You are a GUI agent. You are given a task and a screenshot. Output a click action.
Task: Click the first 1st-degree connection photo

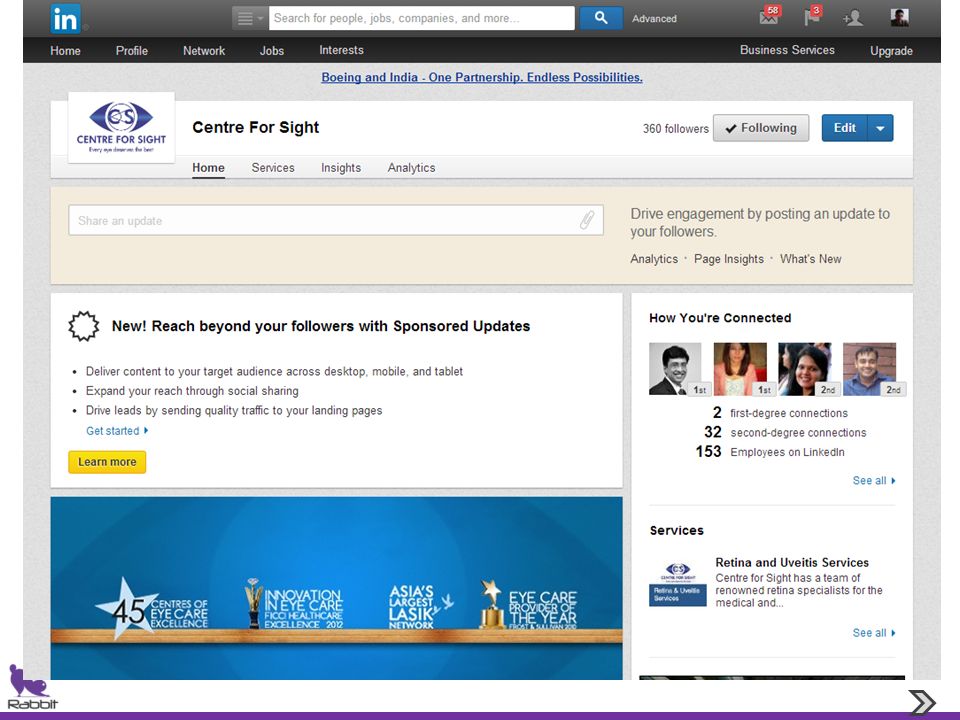pyautogui.click(x=675, y=369)
